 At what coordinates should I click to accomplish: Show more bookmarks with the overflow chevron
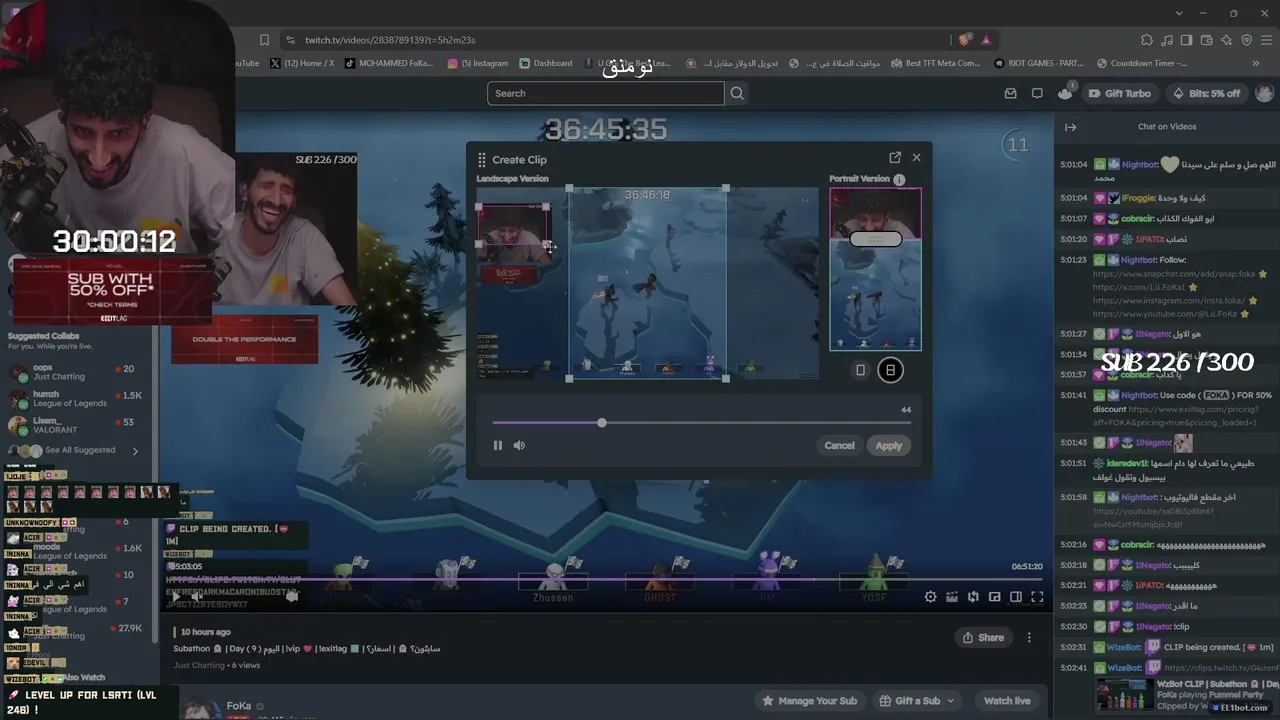coord(1256,63)
